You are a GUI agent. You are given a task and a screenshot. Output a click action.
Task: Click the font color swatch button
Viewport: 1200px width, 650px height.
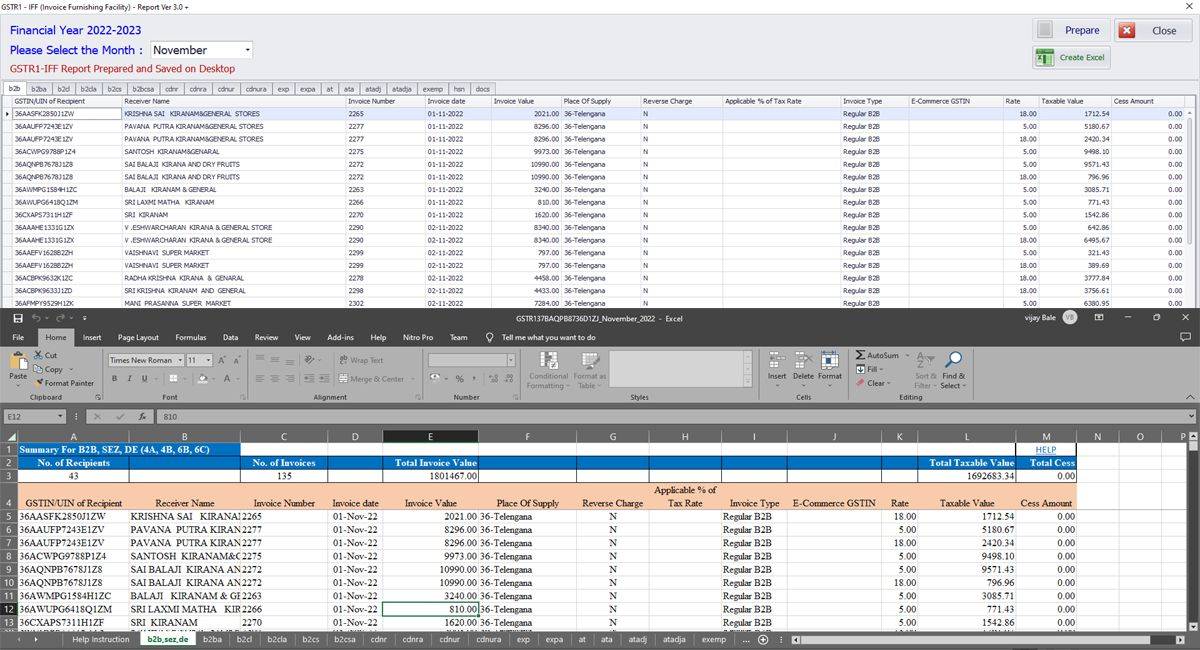(x=227, y=379)
